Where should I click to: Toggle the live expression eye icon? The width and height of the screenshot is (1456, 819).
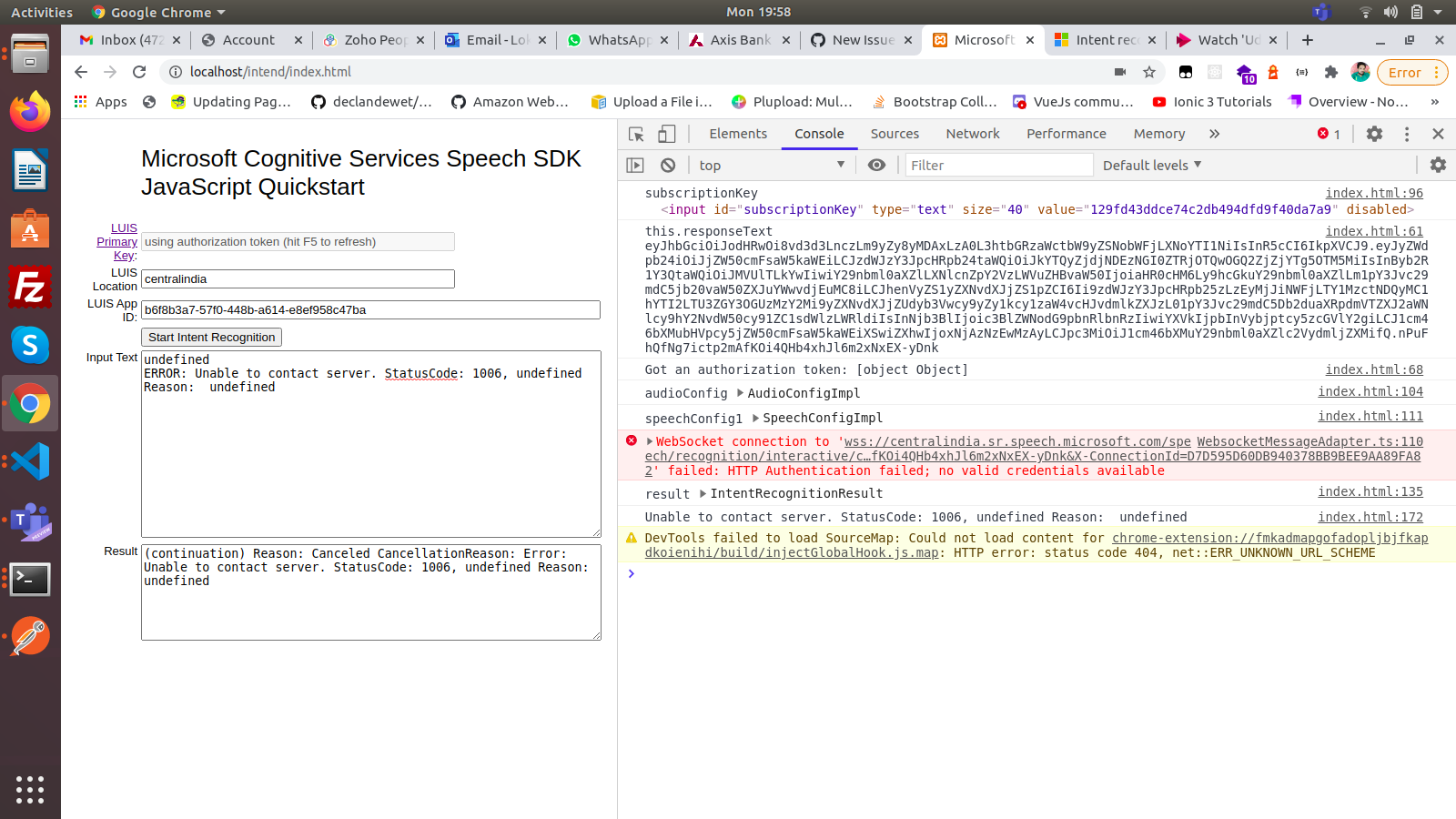pos(876,165)
